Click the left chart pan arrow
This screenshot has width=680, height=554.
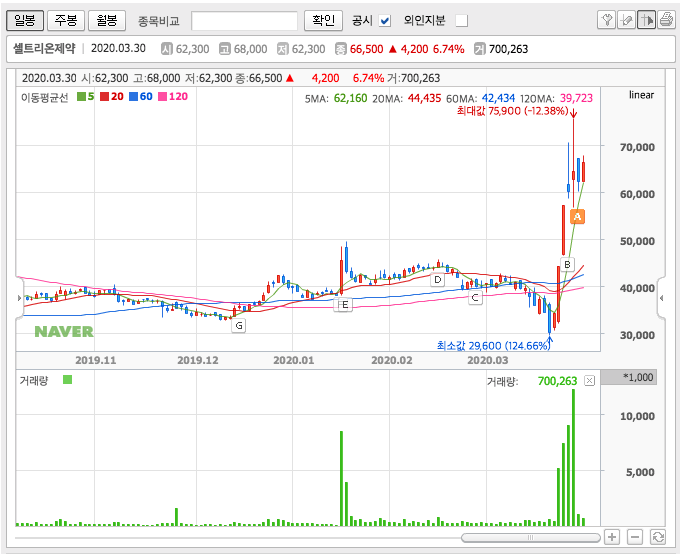point(19,298)
